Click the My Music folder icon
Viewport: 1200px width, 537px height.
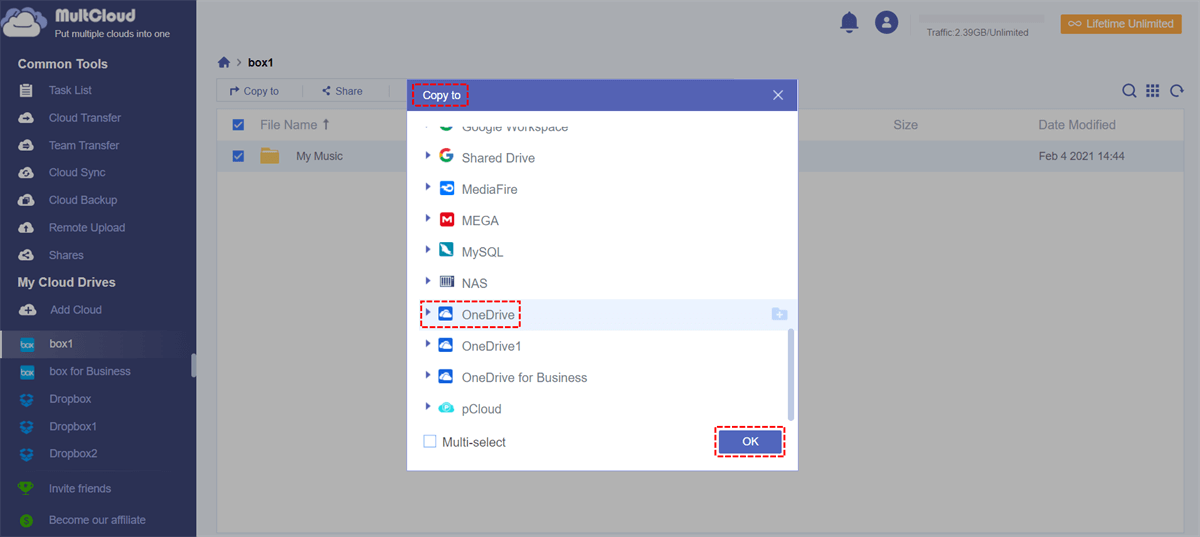pos(269,156)
